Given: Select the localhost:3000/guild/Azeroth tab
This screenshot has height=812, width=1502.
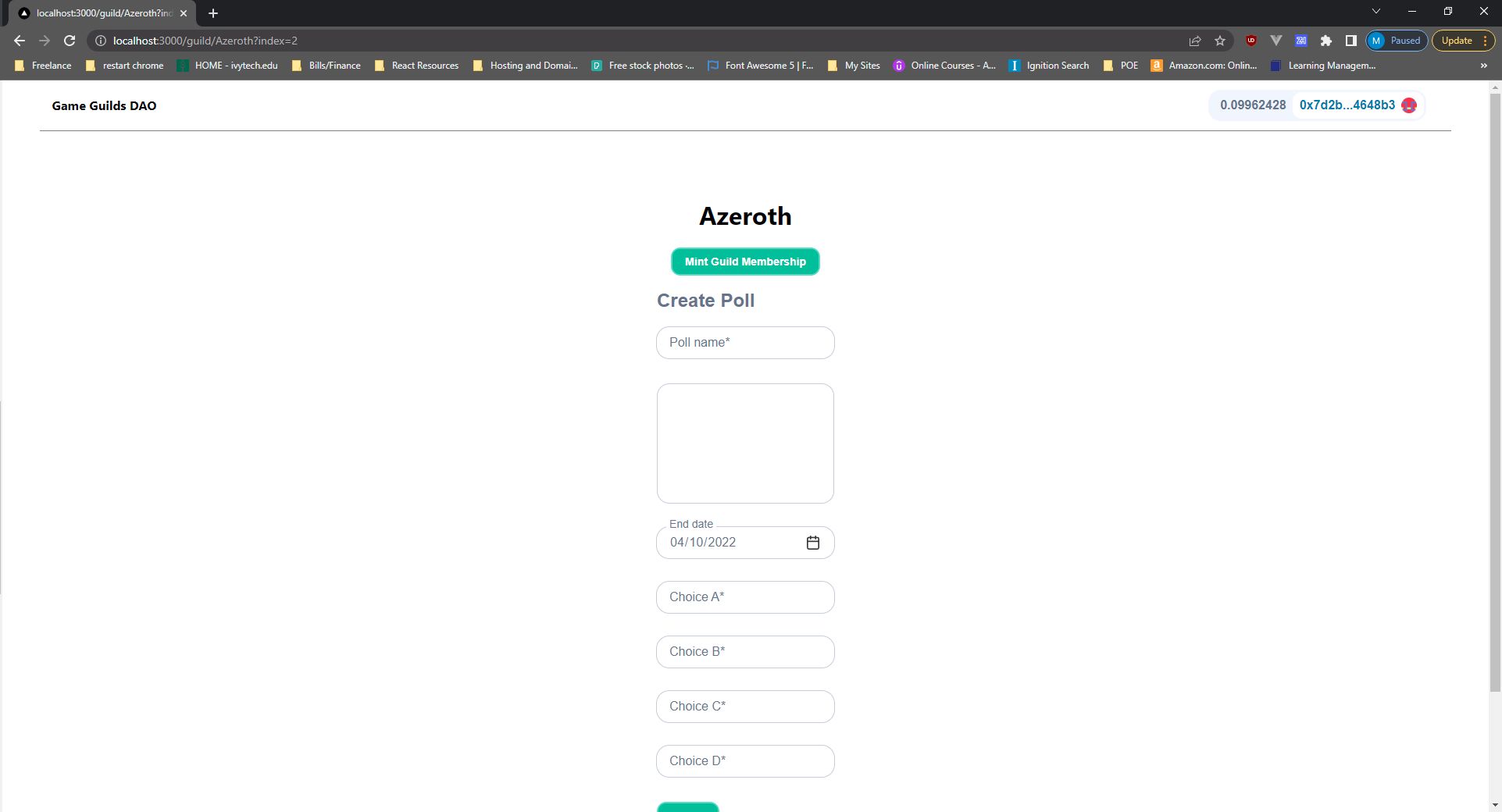Looking at the screenshot, I should [102, 13].
